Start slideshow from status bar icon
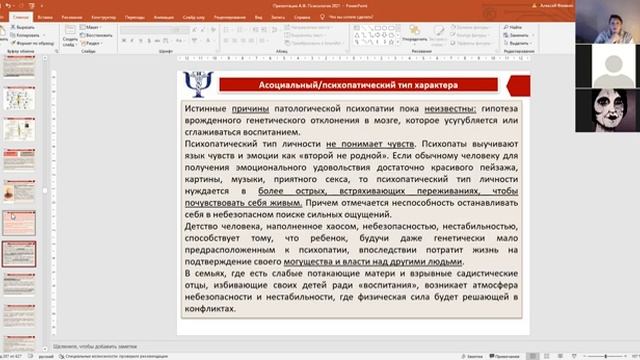This screenshot has width=640, height=360. point(574,356)
